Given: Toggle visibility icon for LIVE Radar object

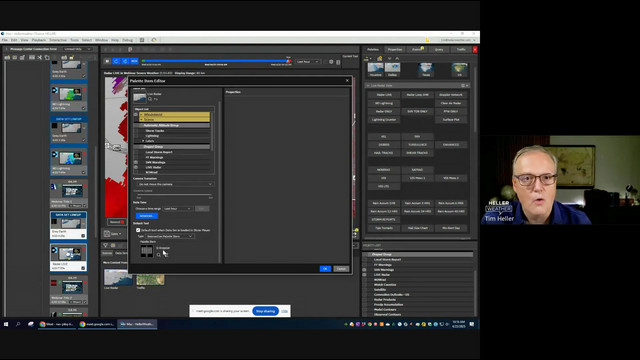Looking at the screenshot, I should 136,167.
